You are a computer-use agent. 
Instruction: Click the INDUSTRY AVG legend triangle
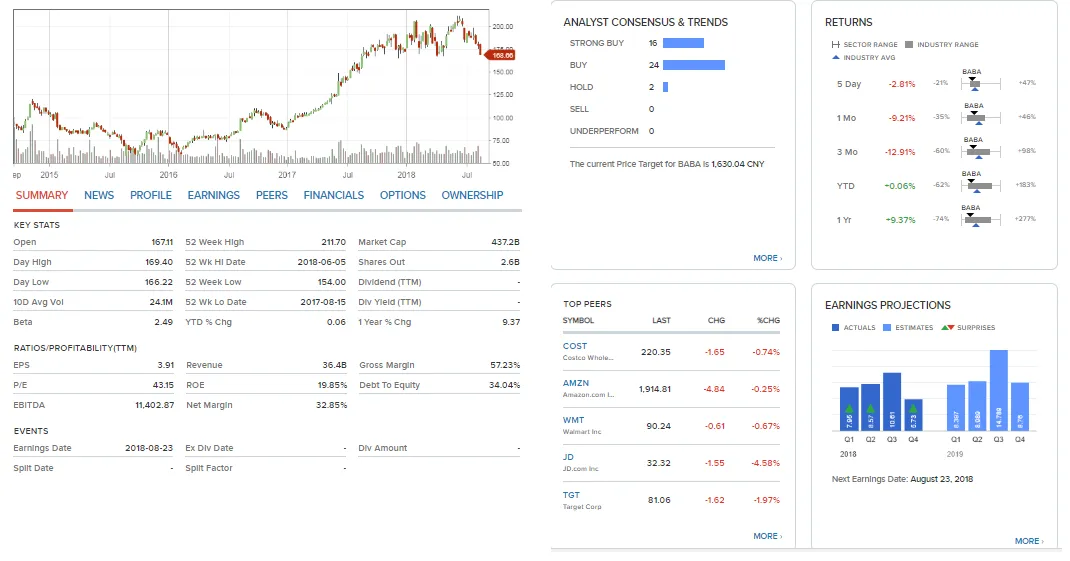836,57
